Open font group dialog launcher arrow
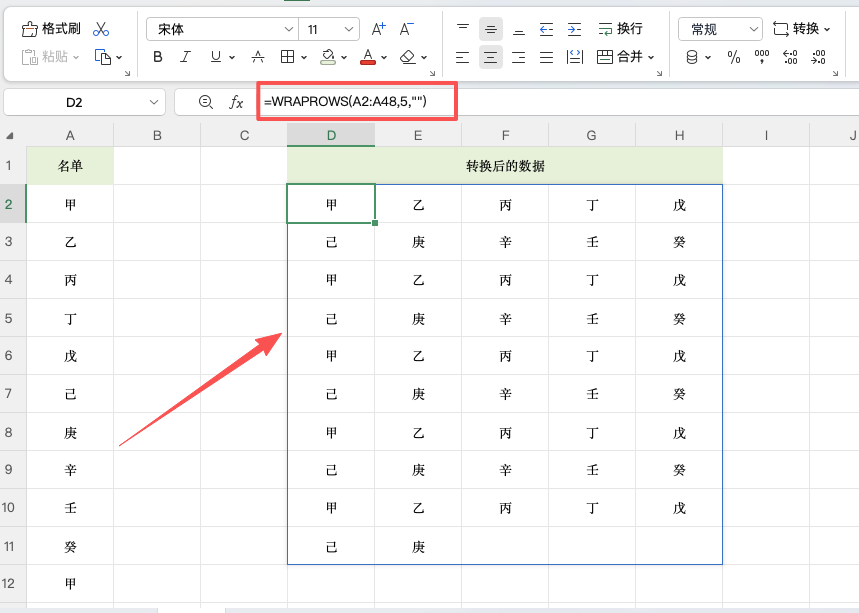Image resolution: width=859 pixels, height=613 pixels. [432, 73]
